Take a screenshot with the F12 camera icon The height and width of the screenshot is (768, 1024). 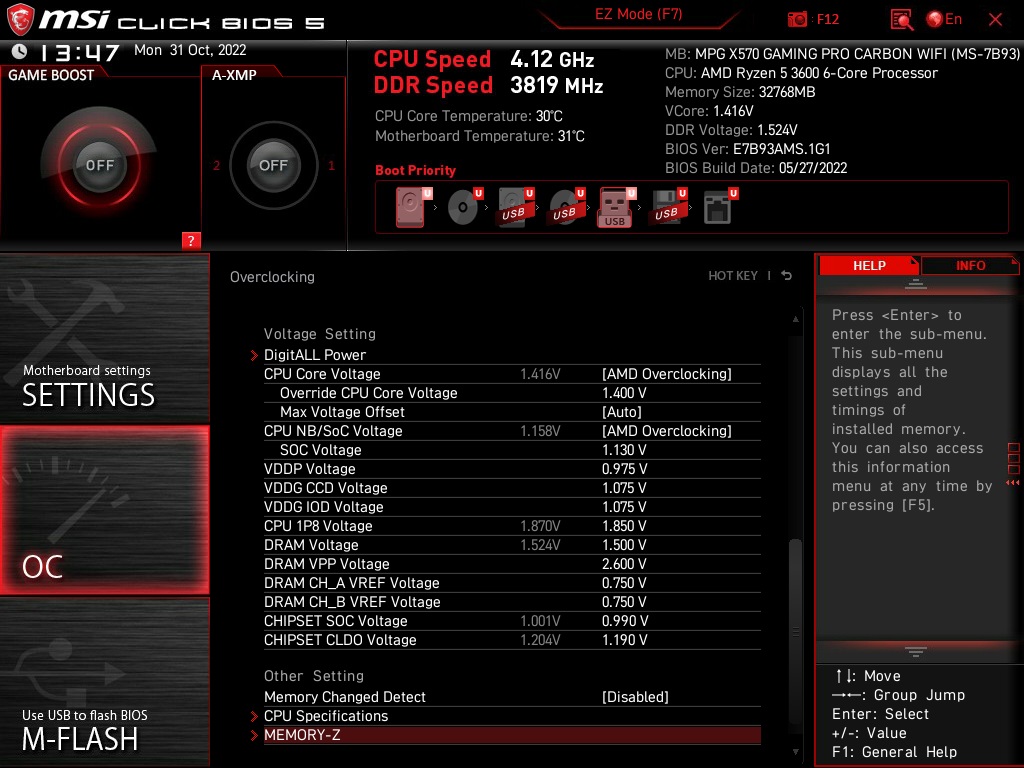tap(797, 20)
